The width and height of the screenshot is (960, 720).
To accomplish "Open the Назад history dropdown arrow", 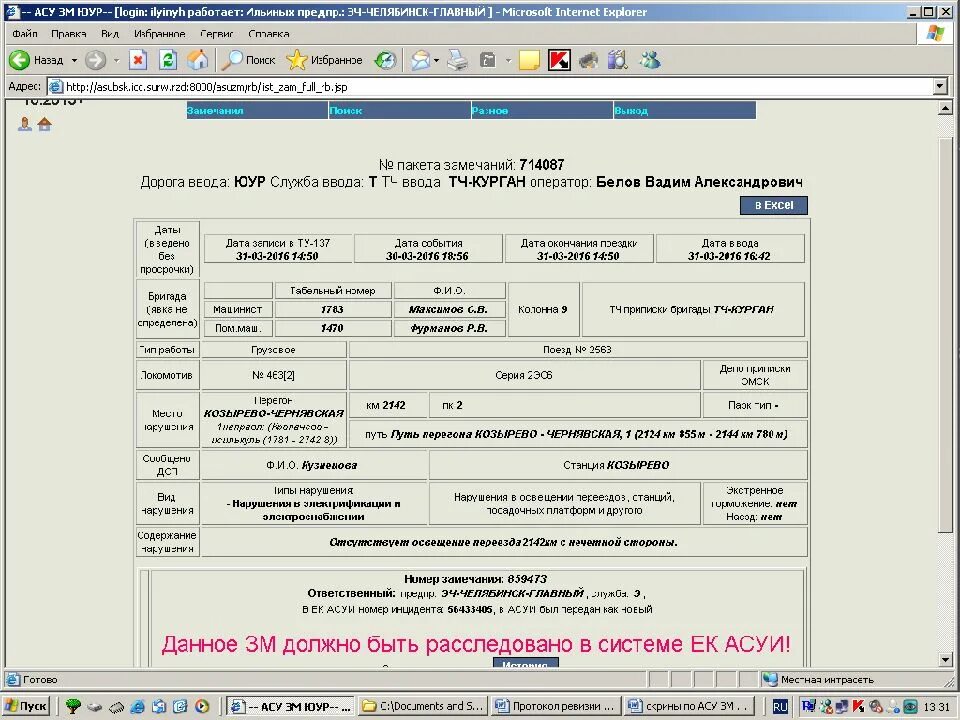I will click(74, 61).
